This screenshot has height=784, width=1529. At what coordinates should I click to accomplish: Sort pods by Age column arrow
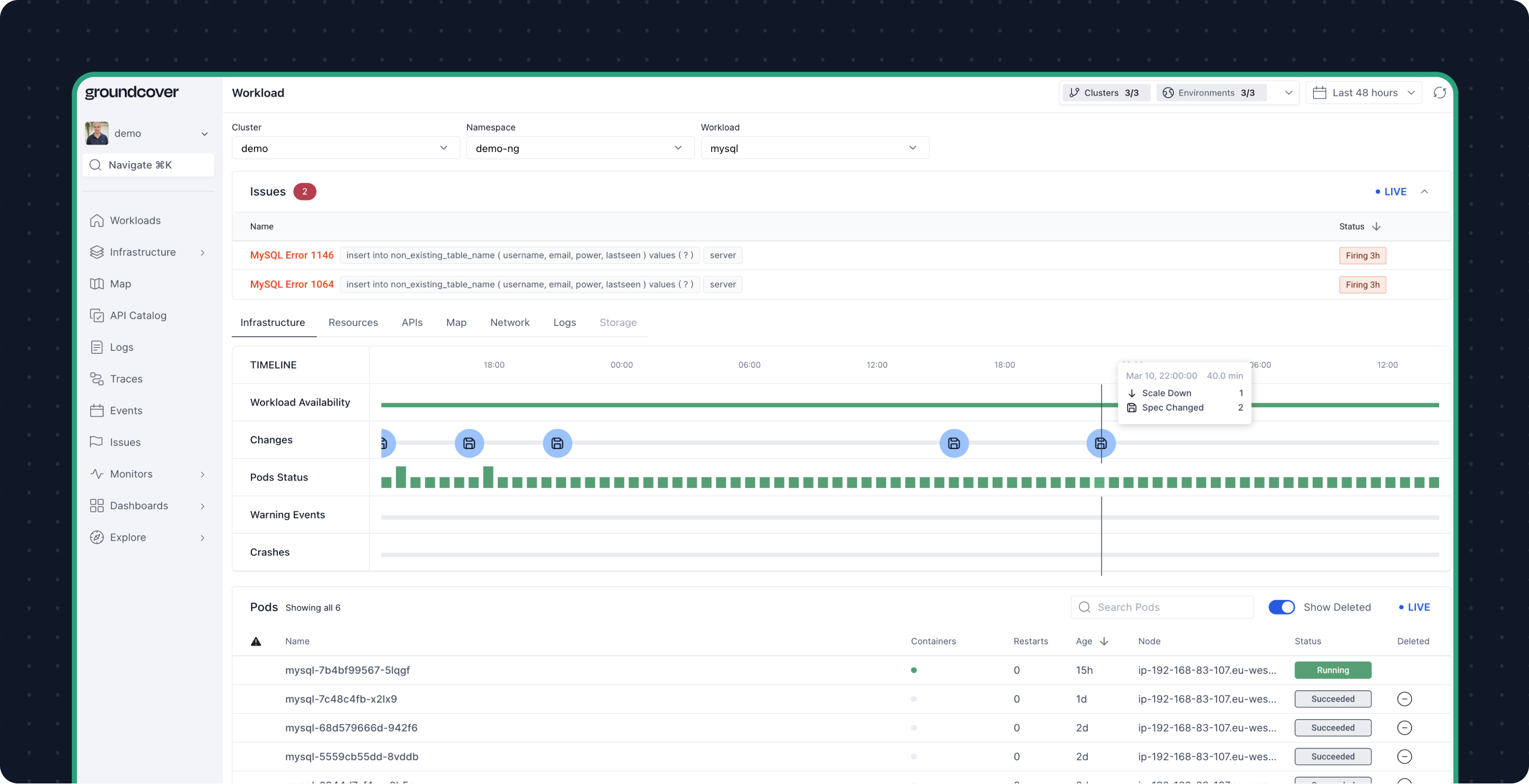click(x=1104, y=641)
